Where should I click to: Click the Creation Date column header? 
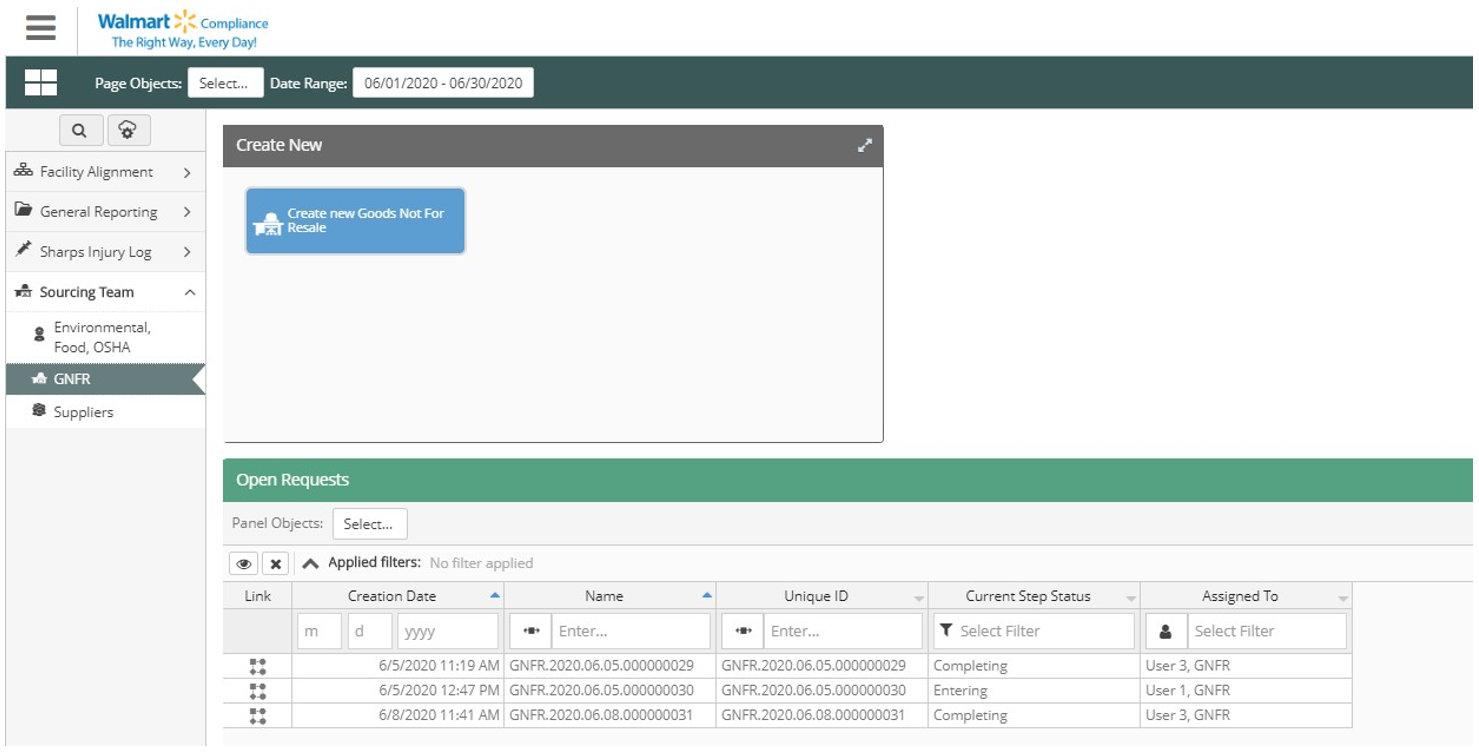(x=398, y=596)
